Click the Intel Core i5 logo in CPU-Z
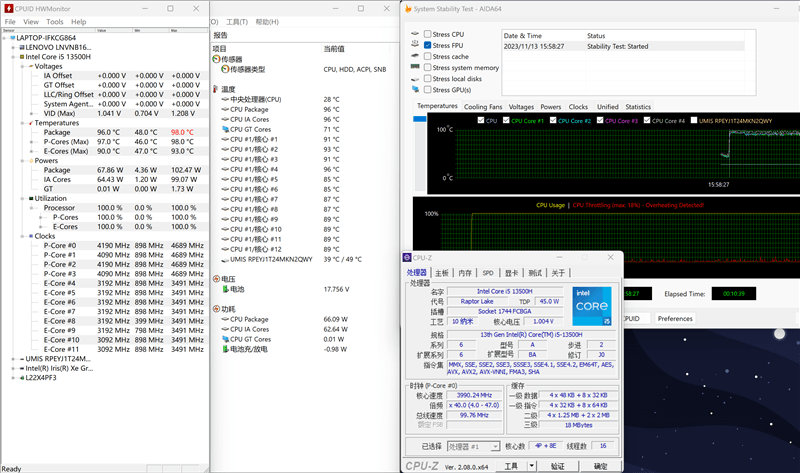 [594, 307]
